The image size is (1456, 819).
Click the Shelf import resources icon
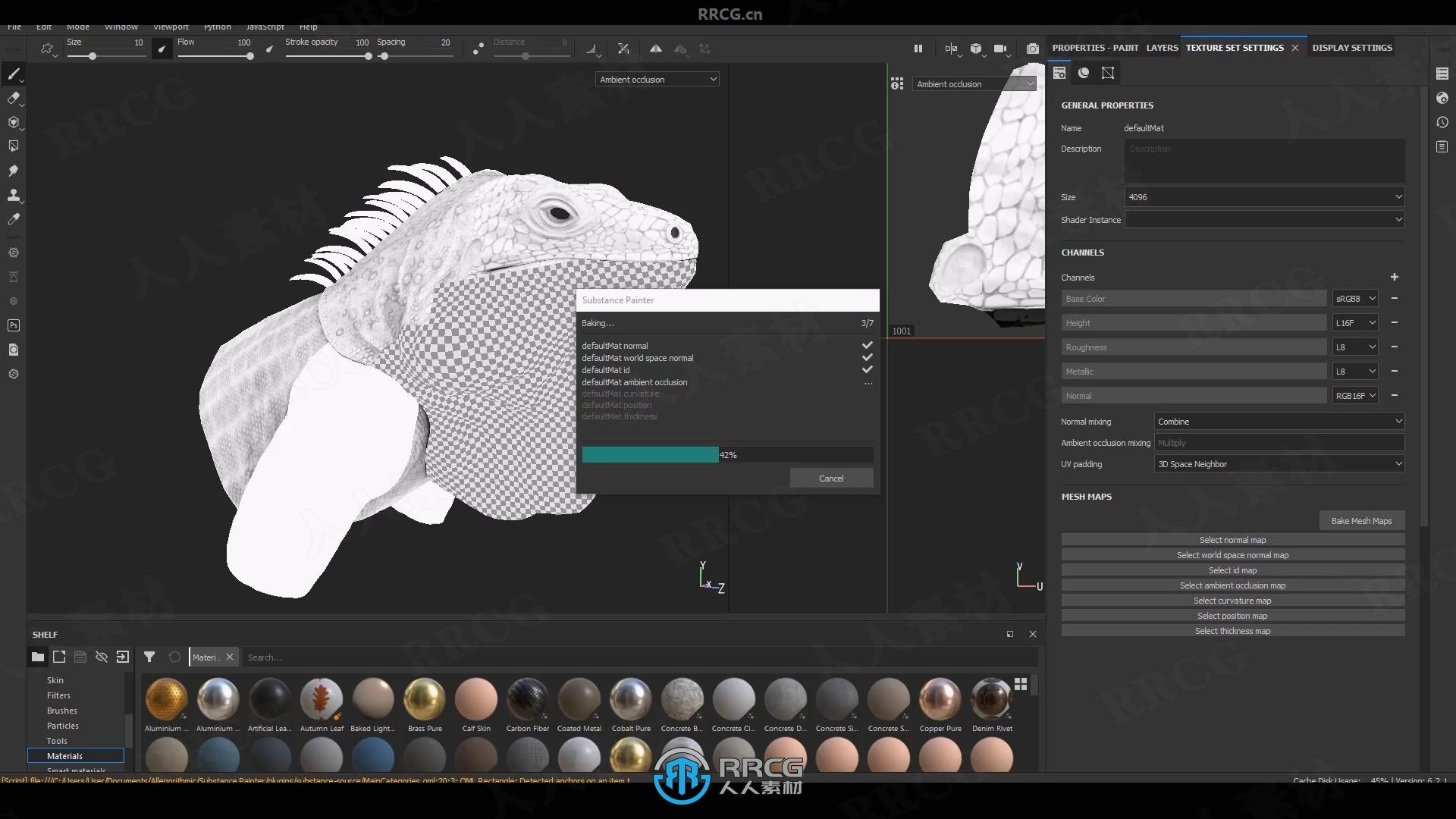click(123, 657)
